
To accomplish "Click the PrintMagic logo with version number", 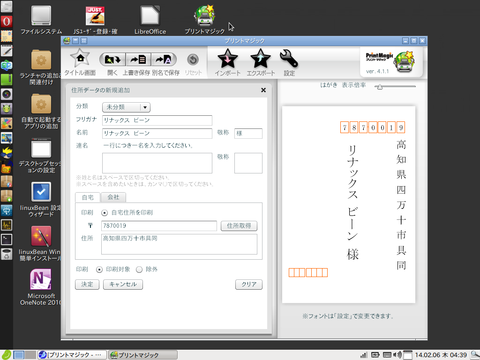I will pyautogui.click(x=390, y=62).
